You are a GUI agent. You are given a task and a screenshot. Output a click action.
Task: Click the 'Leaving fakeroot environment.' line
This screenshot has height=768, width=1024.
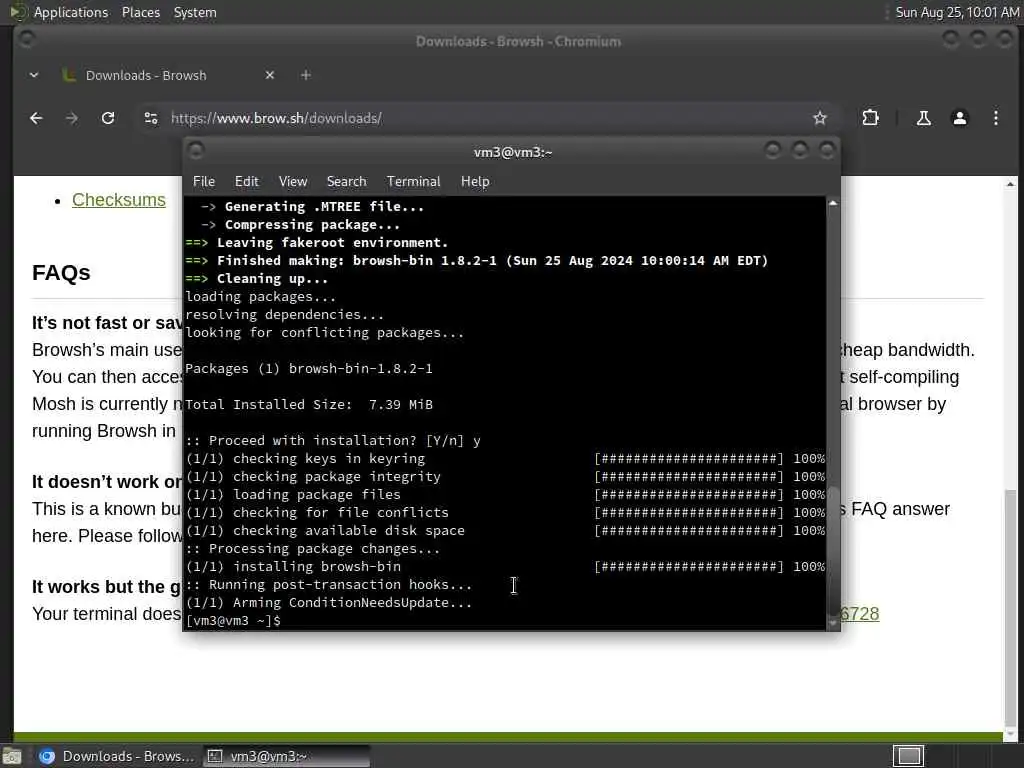(x=317, y=242)
